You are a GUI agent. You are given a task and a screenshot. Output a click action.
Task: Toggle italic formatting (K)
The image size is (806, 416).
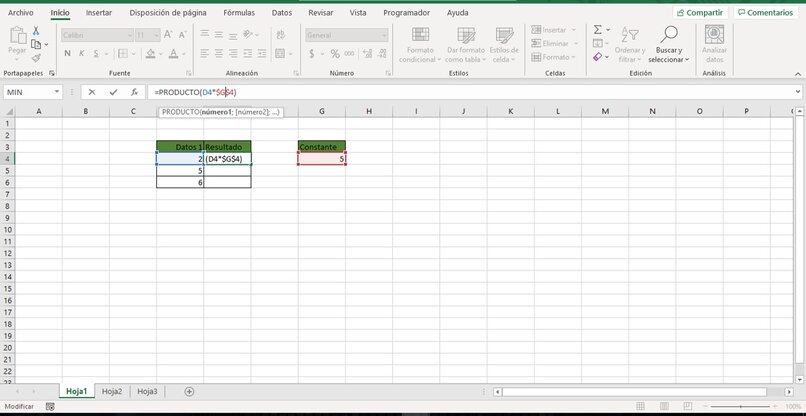[82, 54]
